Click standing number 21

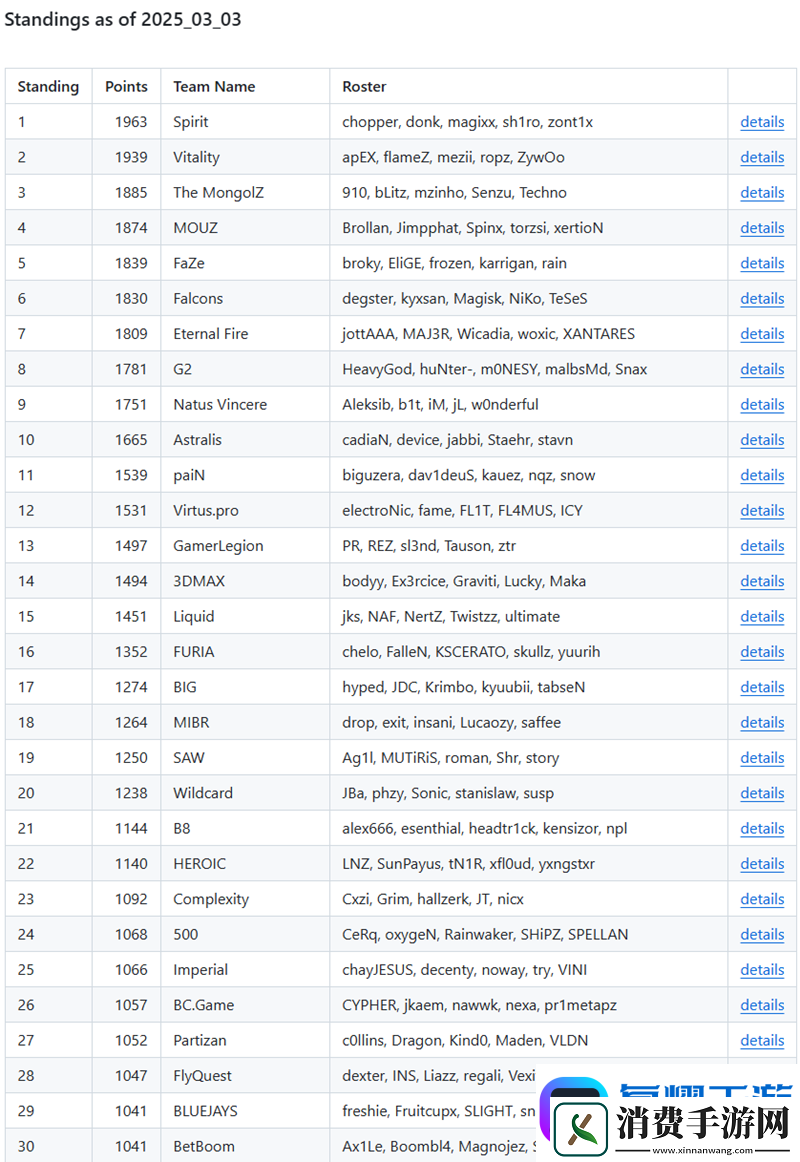[26, 829]
